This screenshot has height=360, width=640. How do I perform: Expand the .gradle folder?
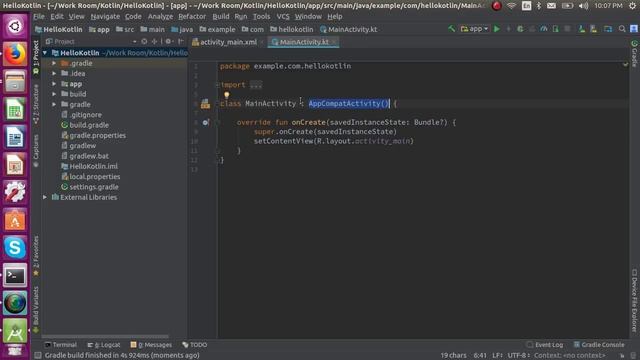tap(54, 63)
